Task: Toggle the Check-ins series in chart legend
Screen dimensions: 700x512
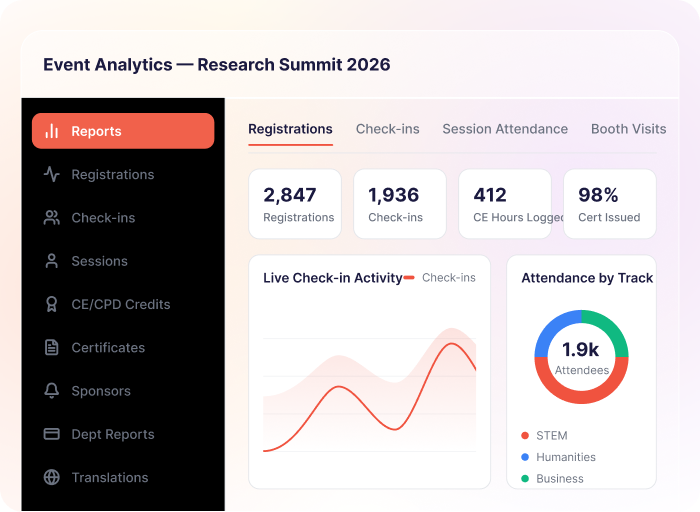Action: (440, 278)
